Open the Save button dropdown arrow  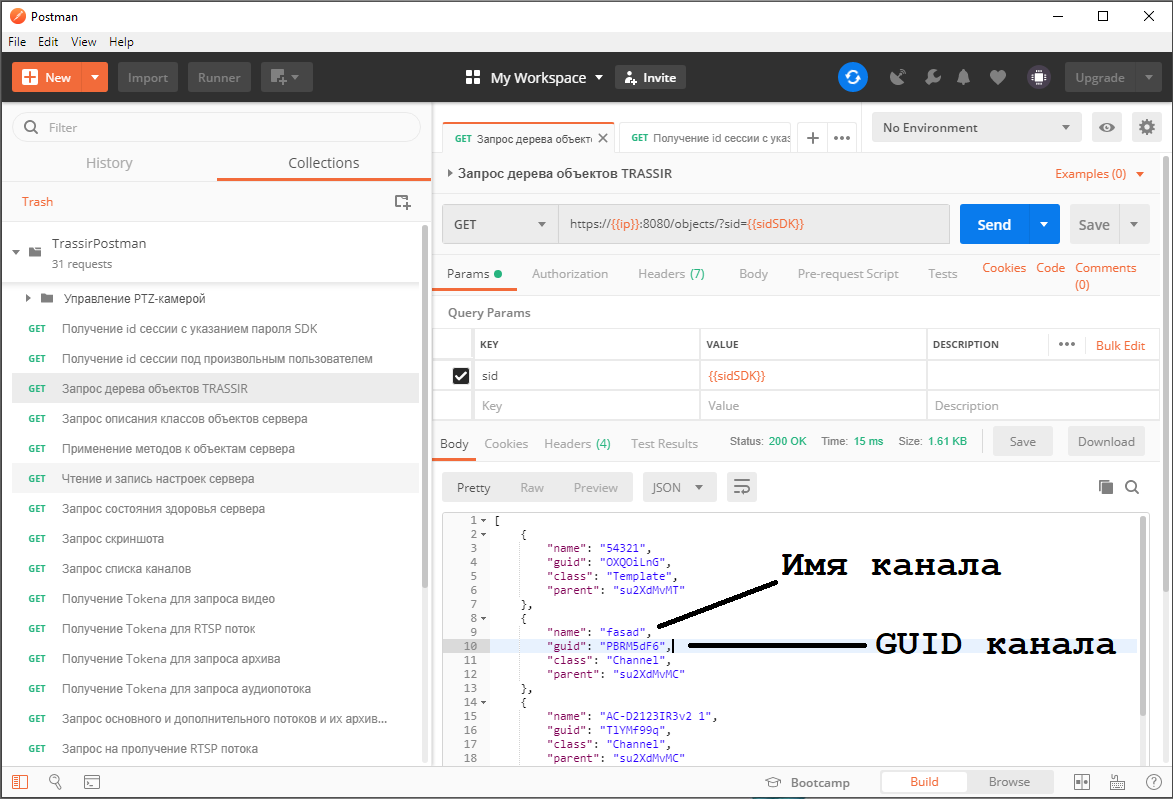(x=1134, y=224)
